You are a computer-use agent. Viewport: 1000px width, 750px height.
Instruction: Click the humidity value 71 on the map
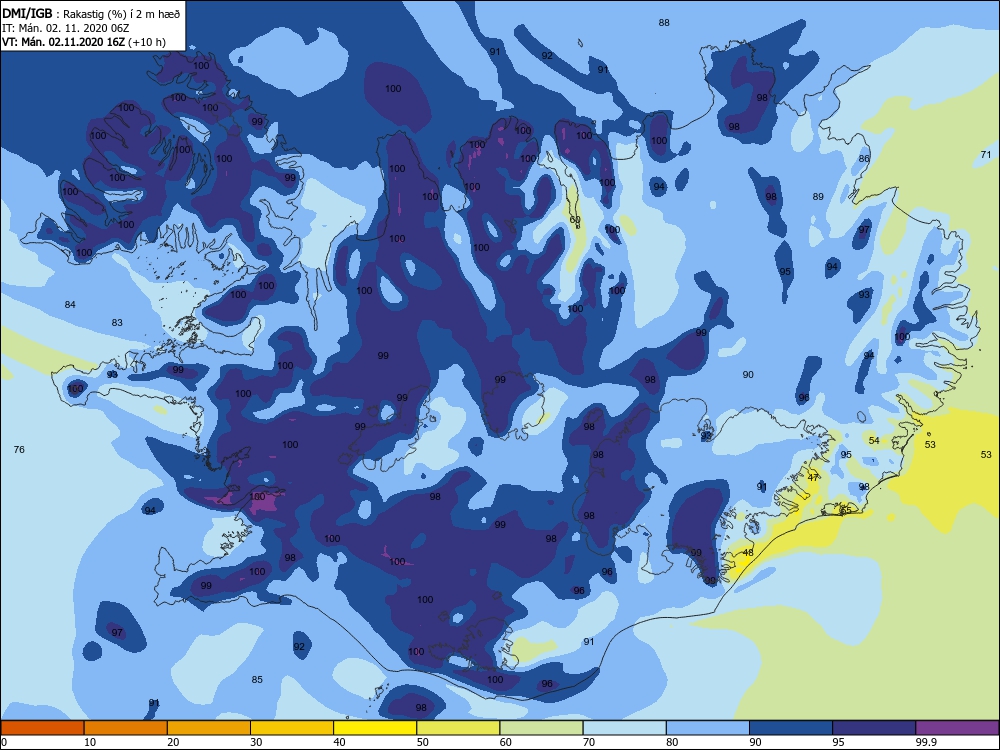pyautogui.click(x=986, y=154)
